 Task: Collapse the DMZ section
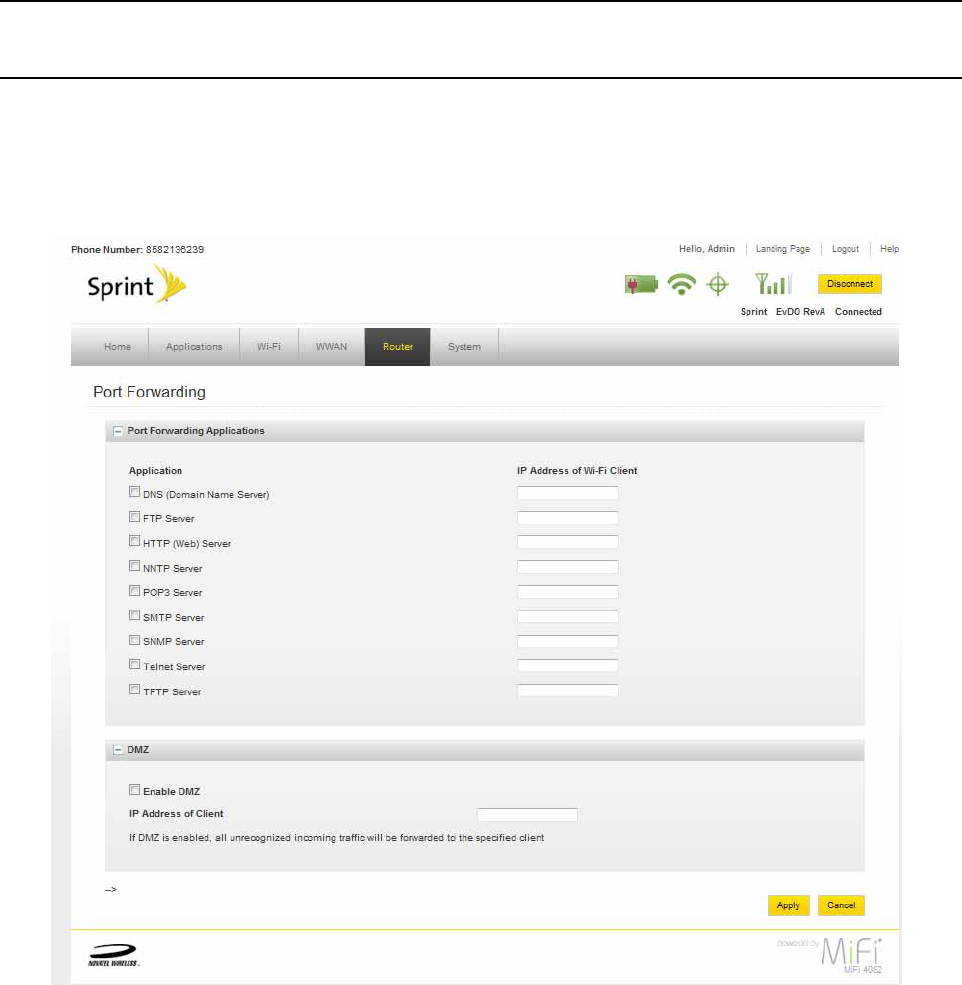(x=118, y=749)
